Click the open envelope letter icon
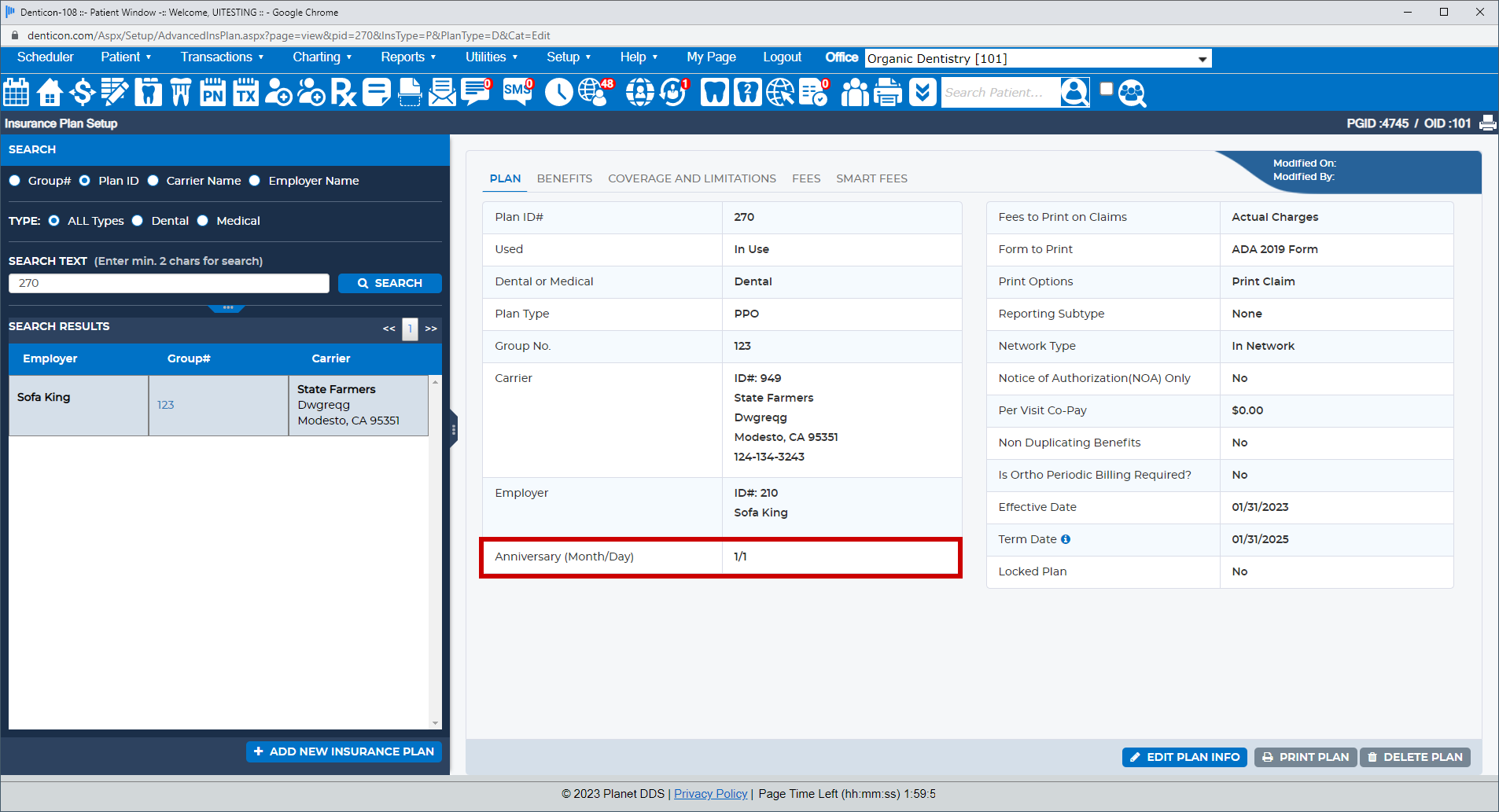The height and width of the screenshot is (812, 1499). click(442, 93)
